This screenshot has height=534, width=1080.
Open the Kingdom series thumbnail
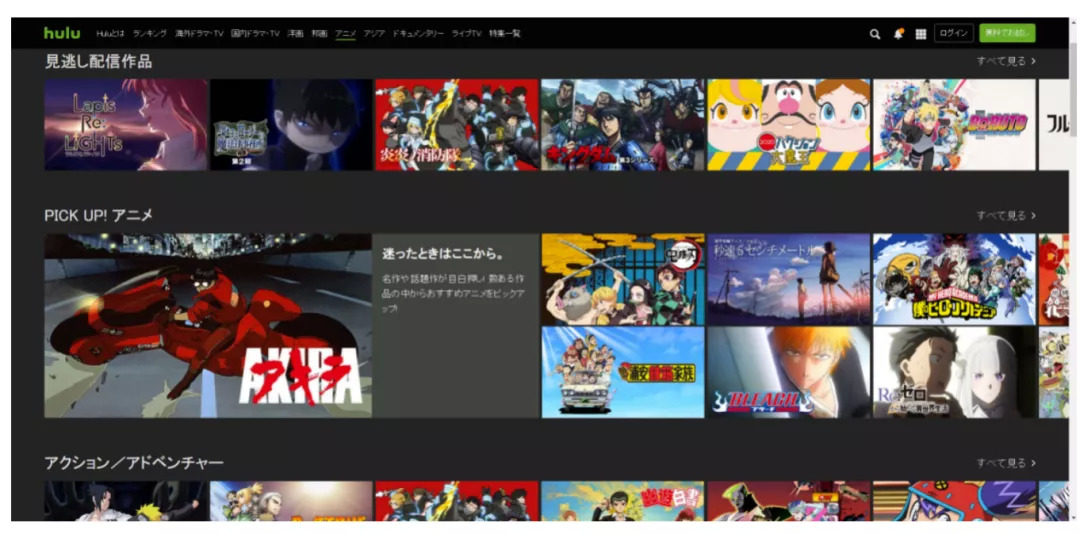[622, 125]
